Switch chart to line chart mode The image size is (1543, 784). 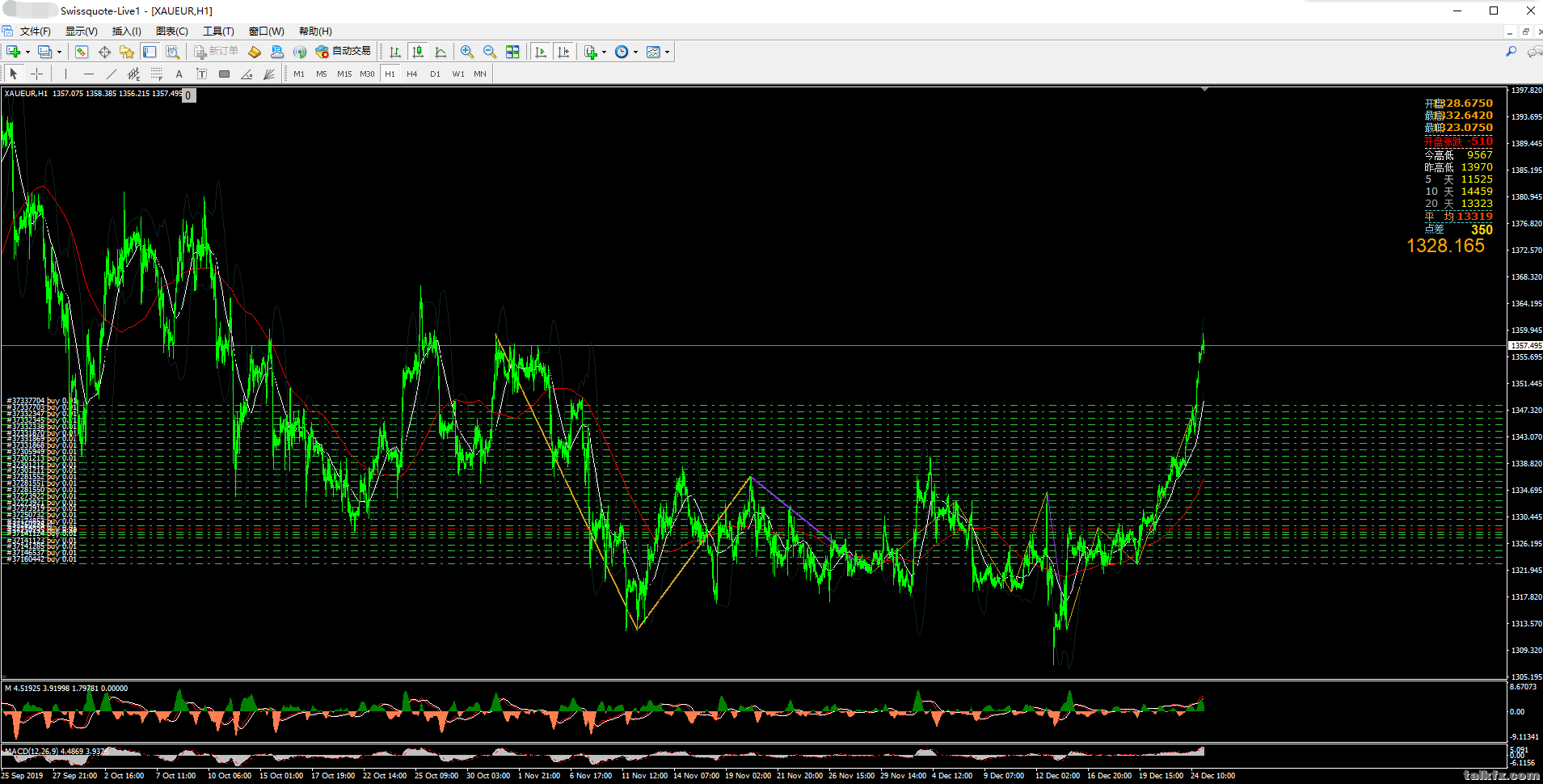(x=441, y=52)
